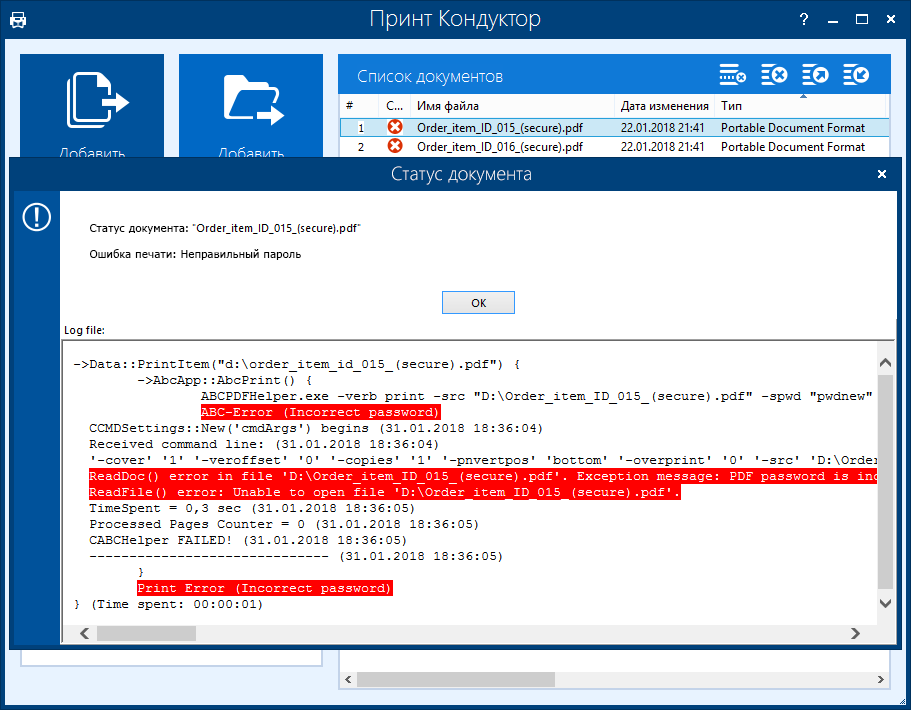Click Portable Document Format in row 1

click(x=792, y=128)
